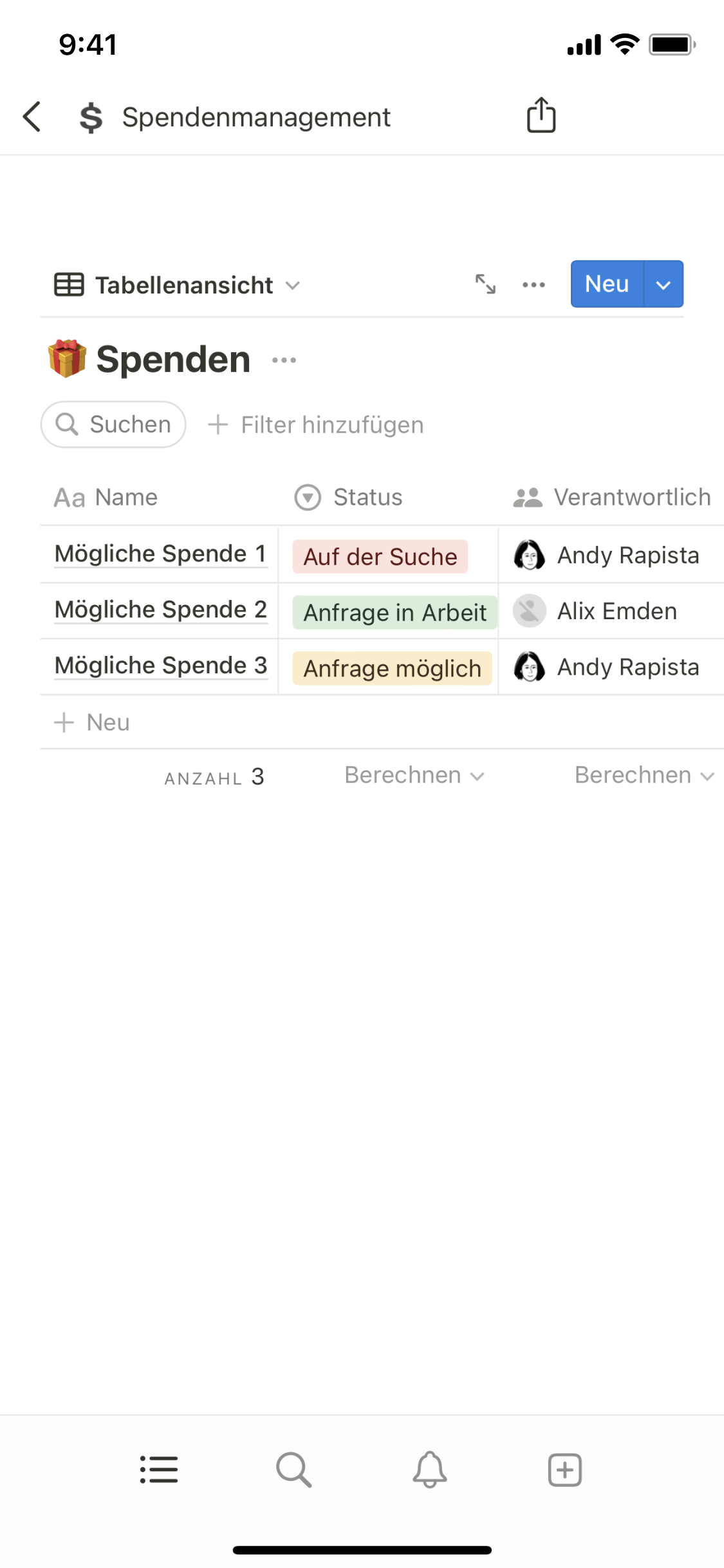
Task: Expand Berechnen under the Status column
Action: click(414, 776)
